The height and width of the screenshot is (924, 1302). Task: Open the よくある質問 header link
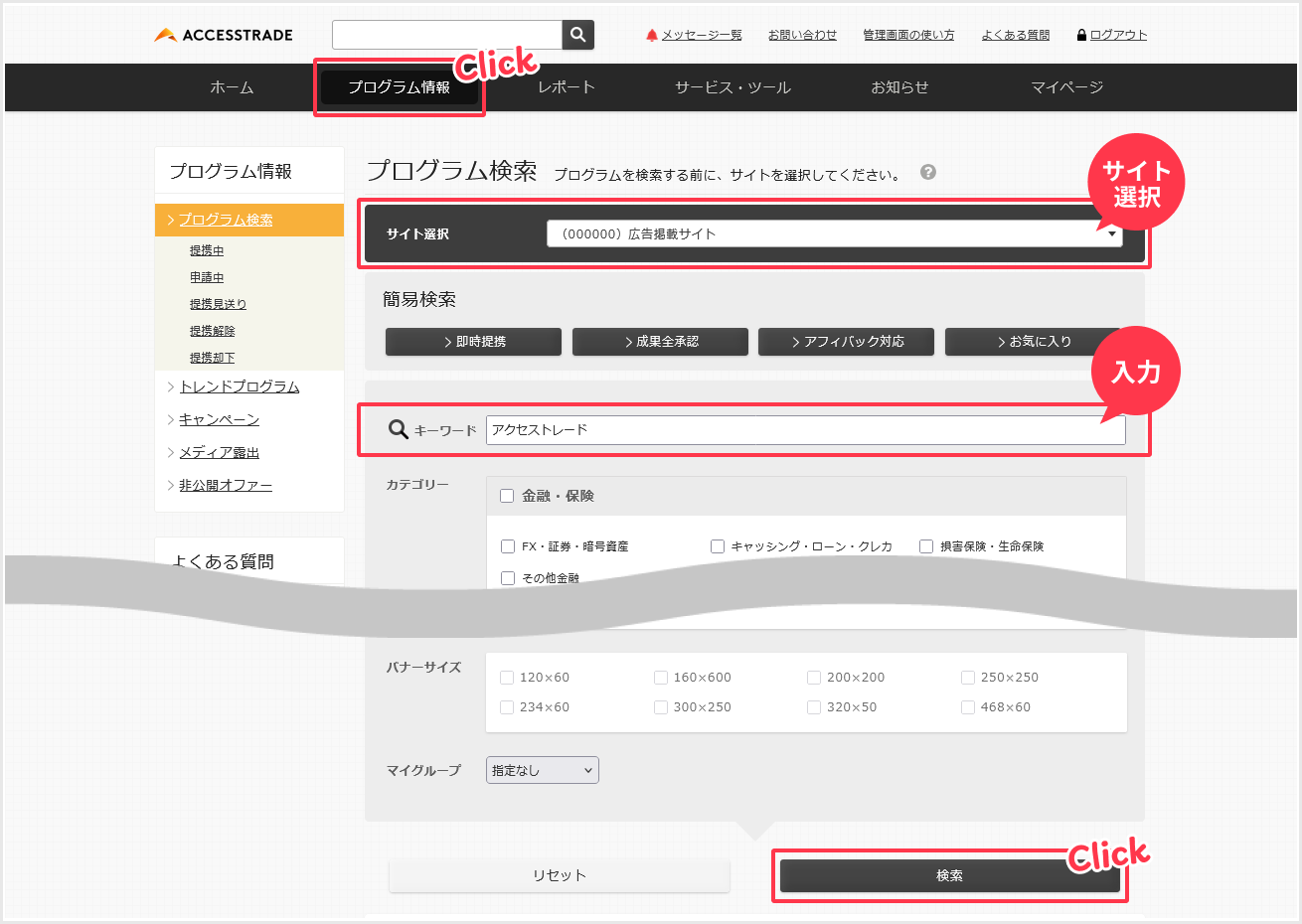1016,35
